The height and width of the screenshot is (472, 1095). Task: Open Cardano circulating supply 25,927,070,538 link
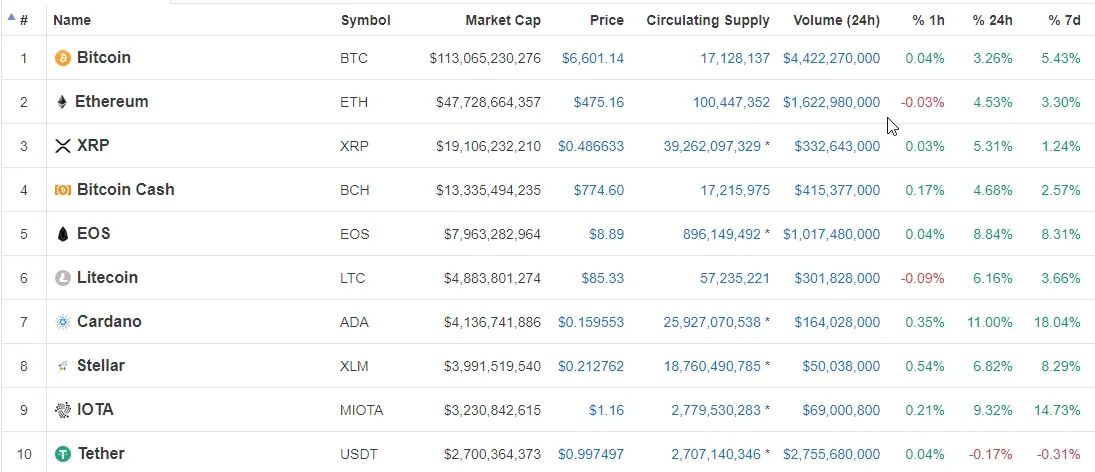(712, 322)
